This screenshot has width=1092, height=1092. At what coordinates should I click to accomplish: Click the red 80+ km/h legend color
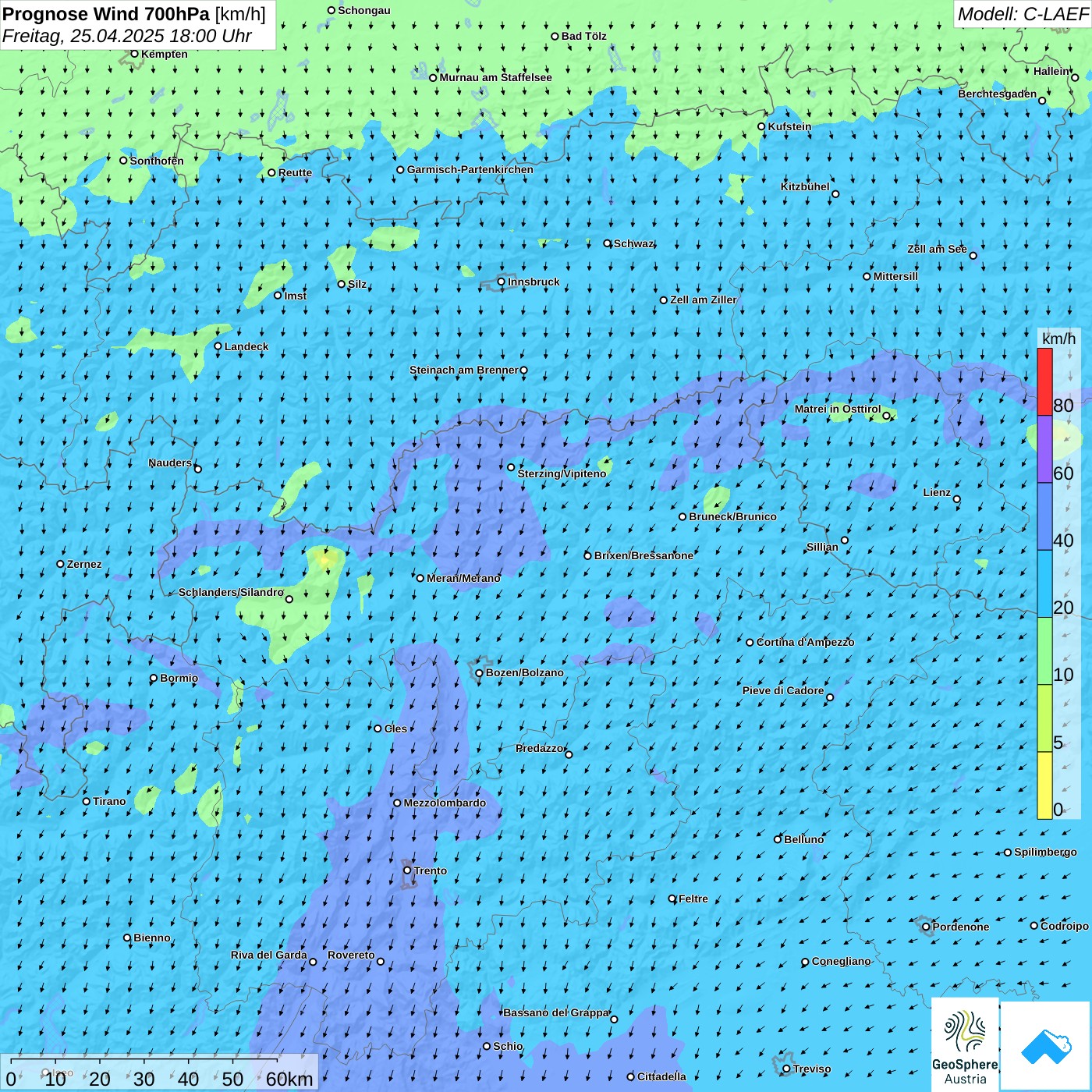[x=1044, y=381]
